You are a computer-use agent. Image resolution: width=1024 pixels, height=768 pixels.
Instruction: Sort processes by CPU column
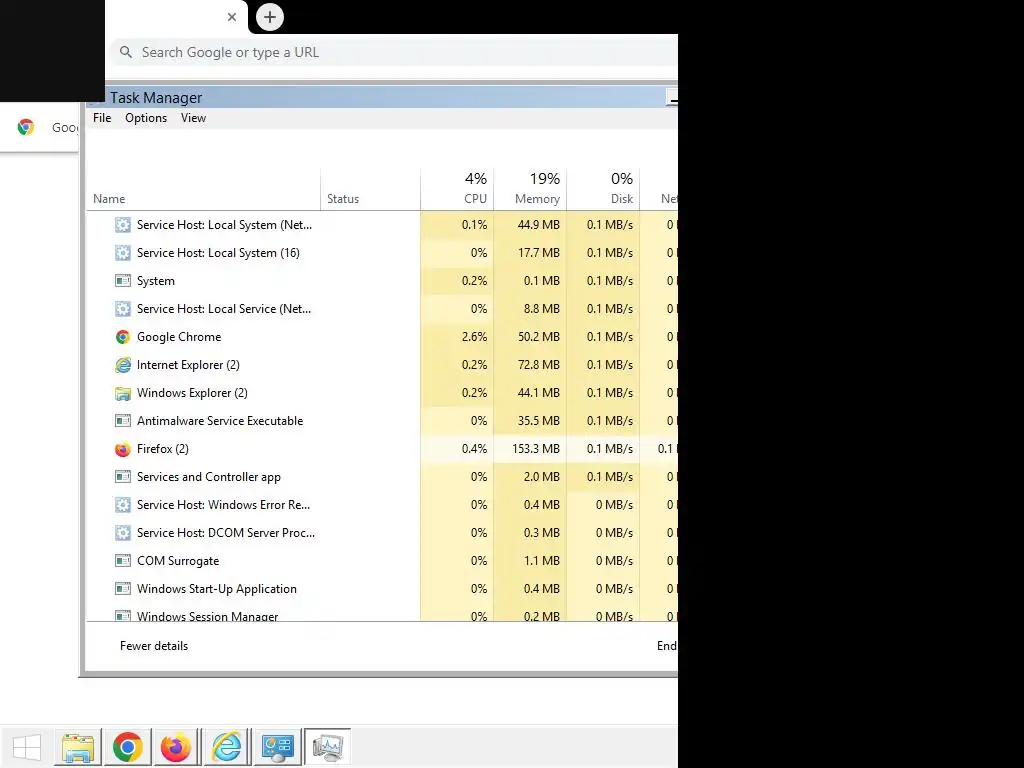coord(457,189)
